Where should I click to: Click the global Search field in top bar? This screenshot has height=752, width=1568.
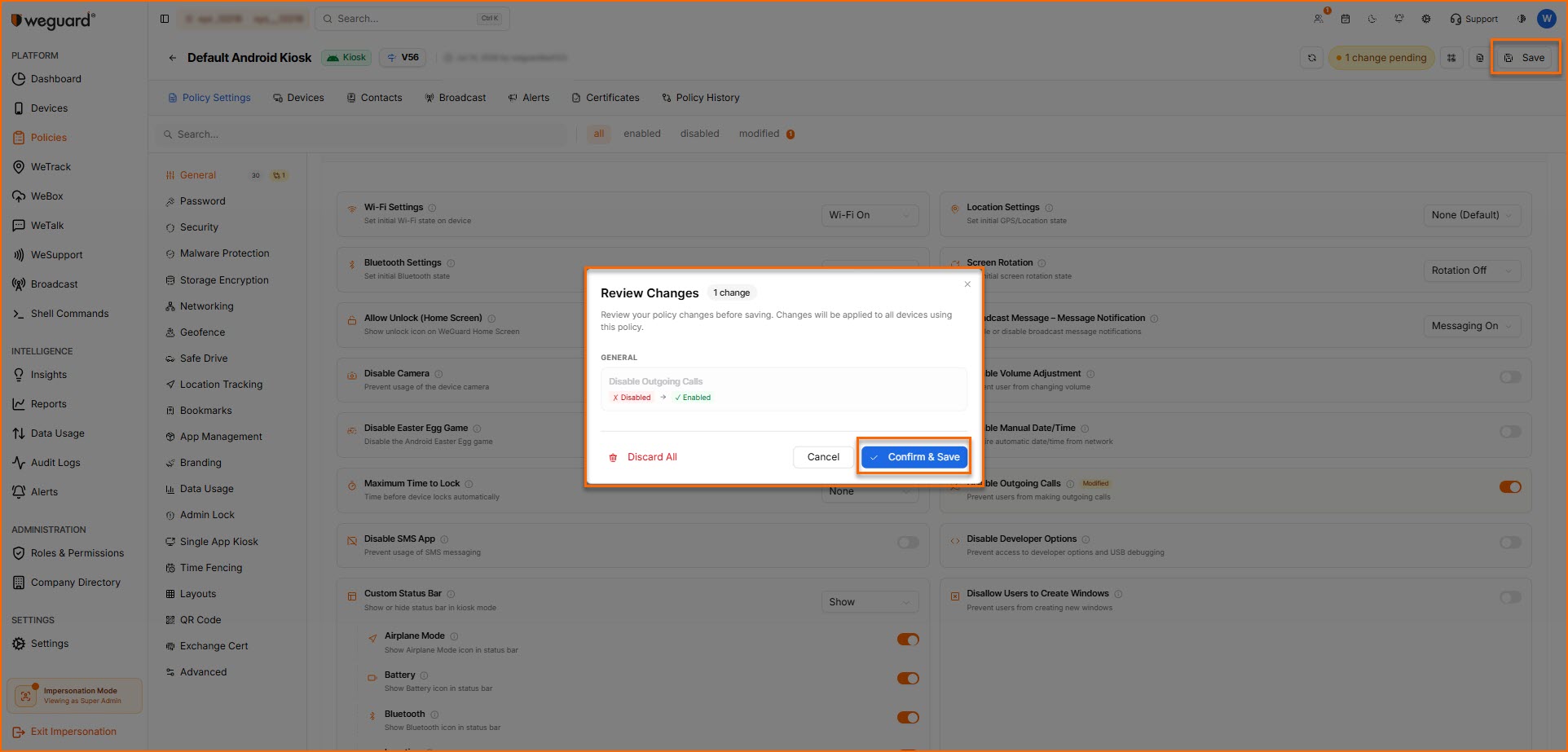point(412,19)
